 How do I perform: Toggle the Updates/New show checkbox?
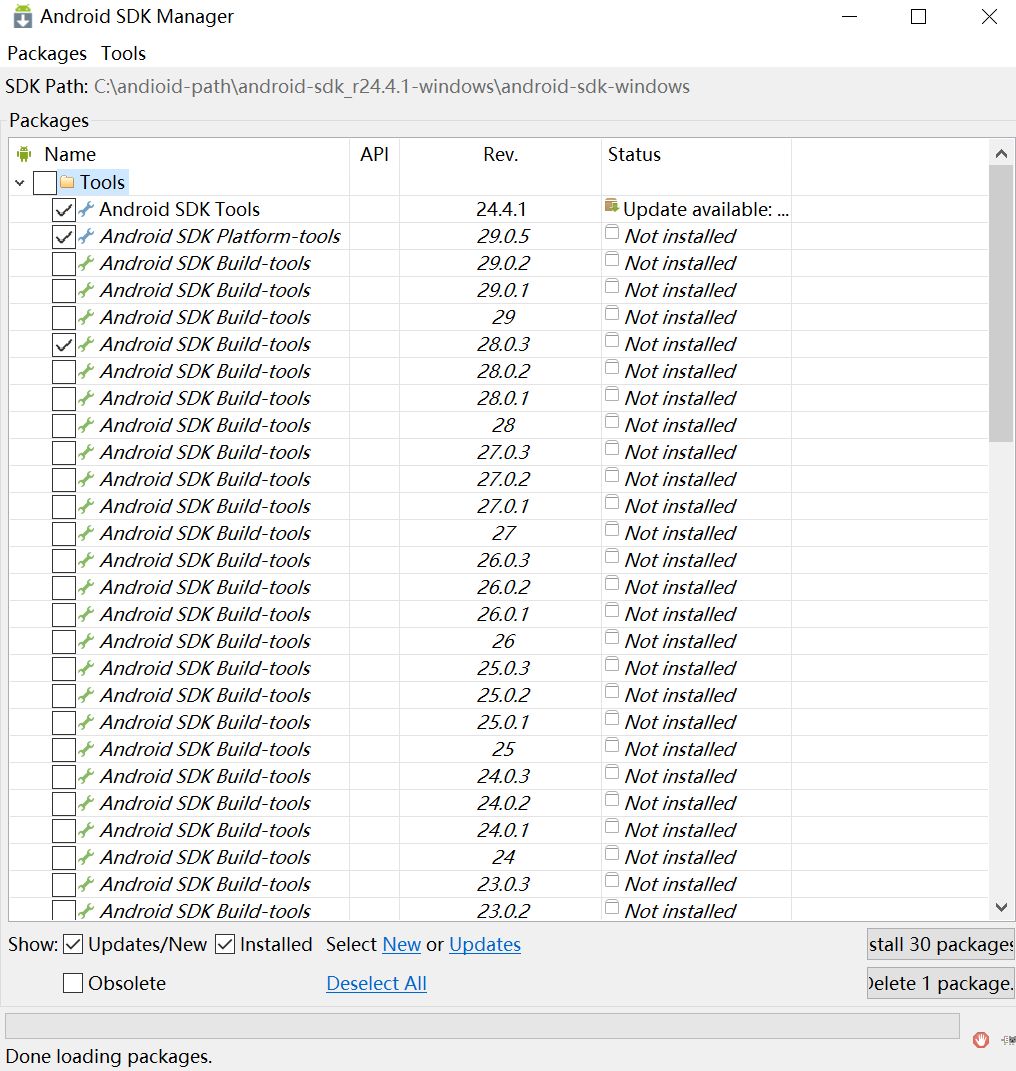73,944
